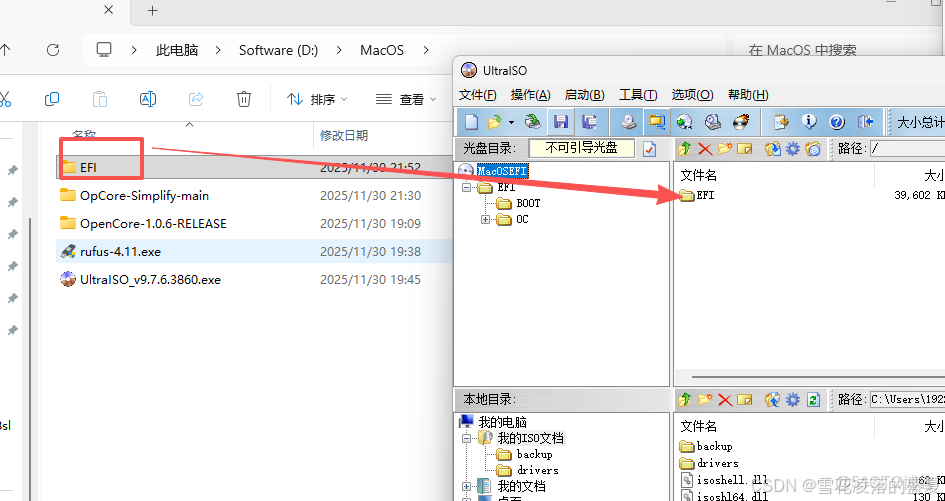Click the Burn CD/DVD image icon

point(741,122)
